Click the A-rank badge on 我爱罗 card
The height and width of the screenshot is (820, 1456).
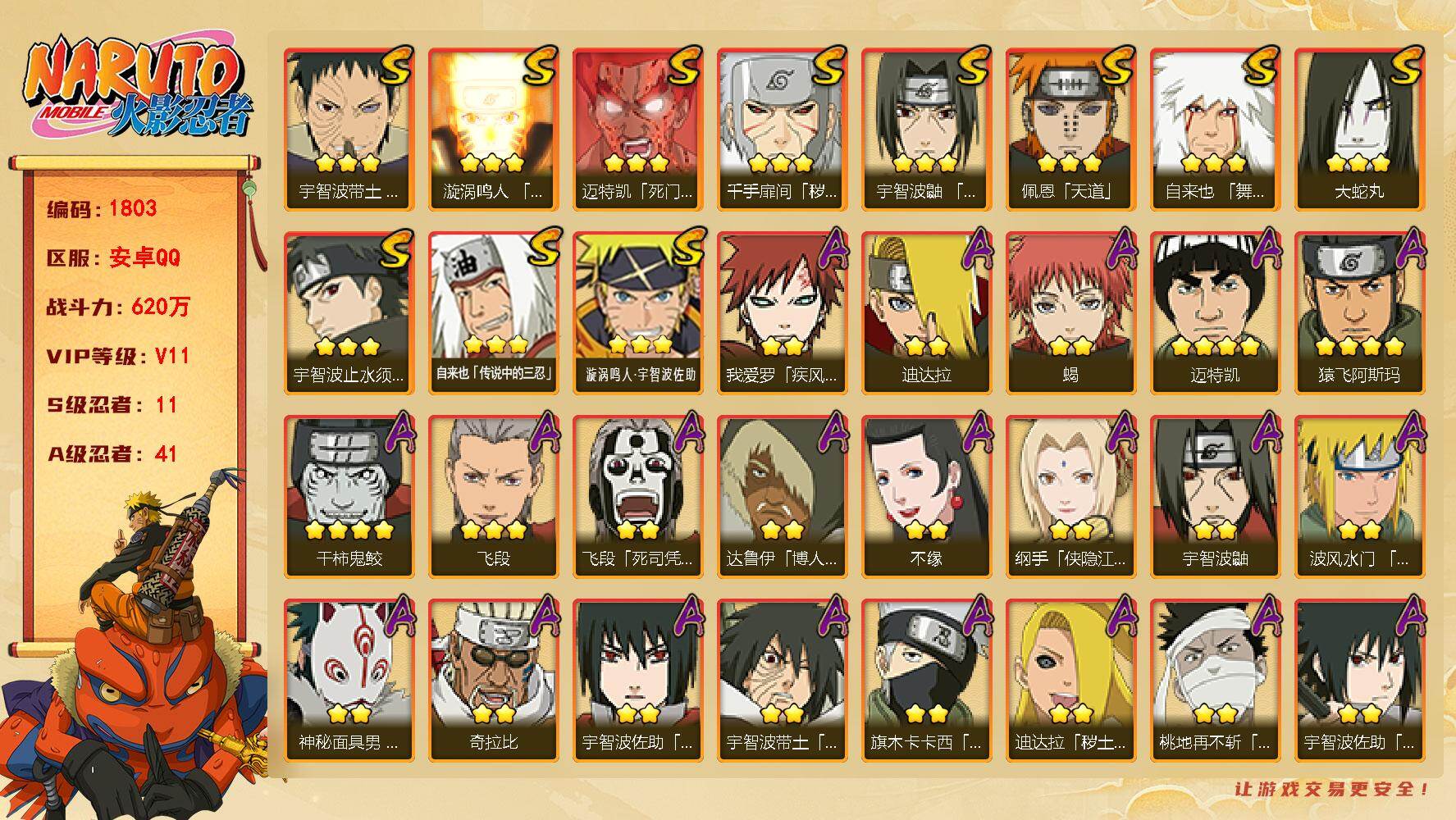tap(831, 248)
